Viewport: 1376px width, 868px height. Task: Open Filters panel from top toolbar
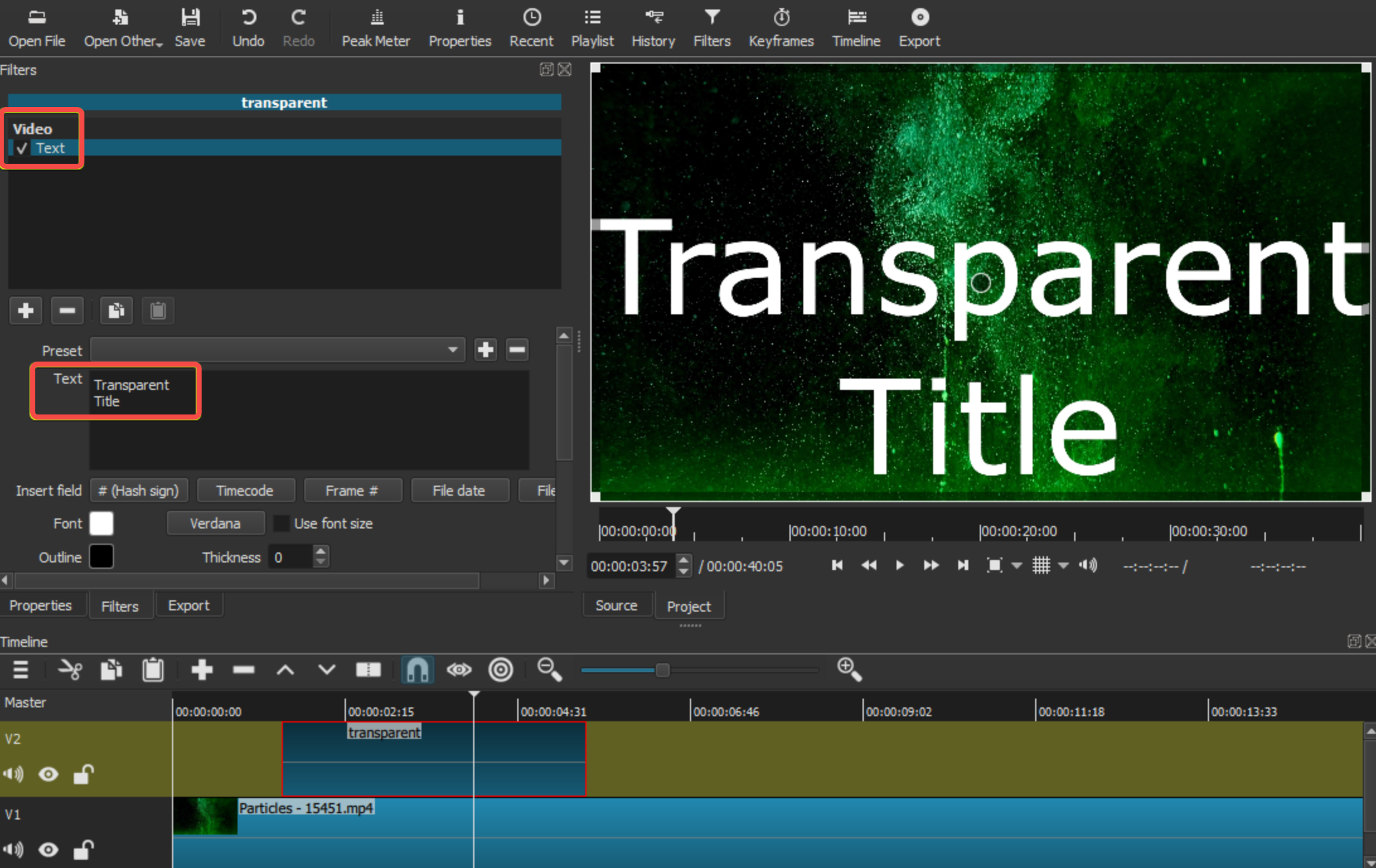(712, 28)
